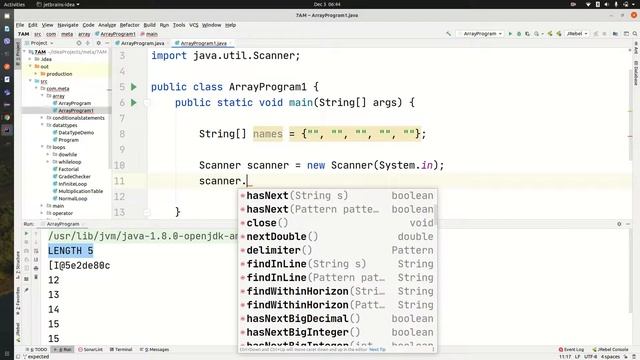The height and width of the screenshot is (360, 640).
Task: Collapse the loops package node
Action: point(42,147)
